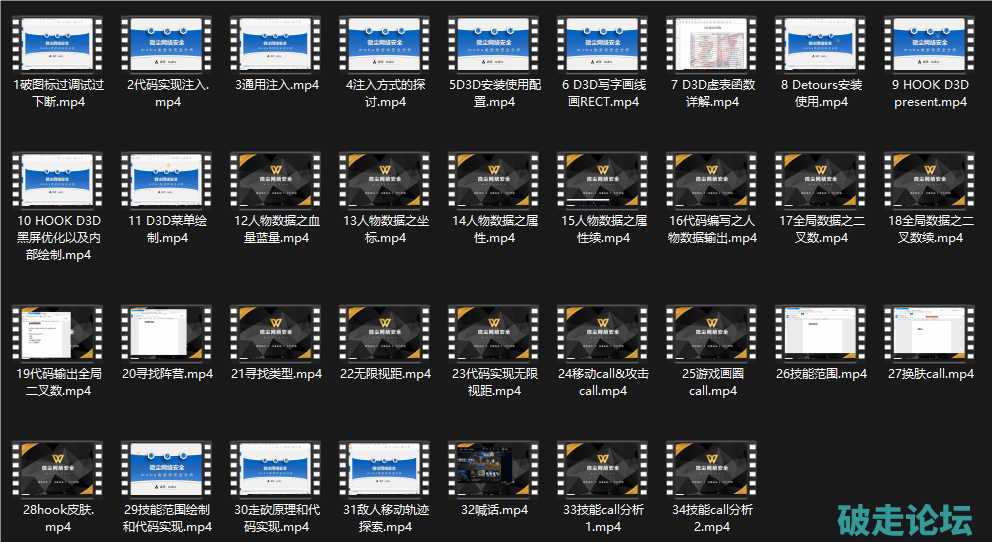Click the 9 HOOK D3D present.mp4 file

(x=930, y=44)
